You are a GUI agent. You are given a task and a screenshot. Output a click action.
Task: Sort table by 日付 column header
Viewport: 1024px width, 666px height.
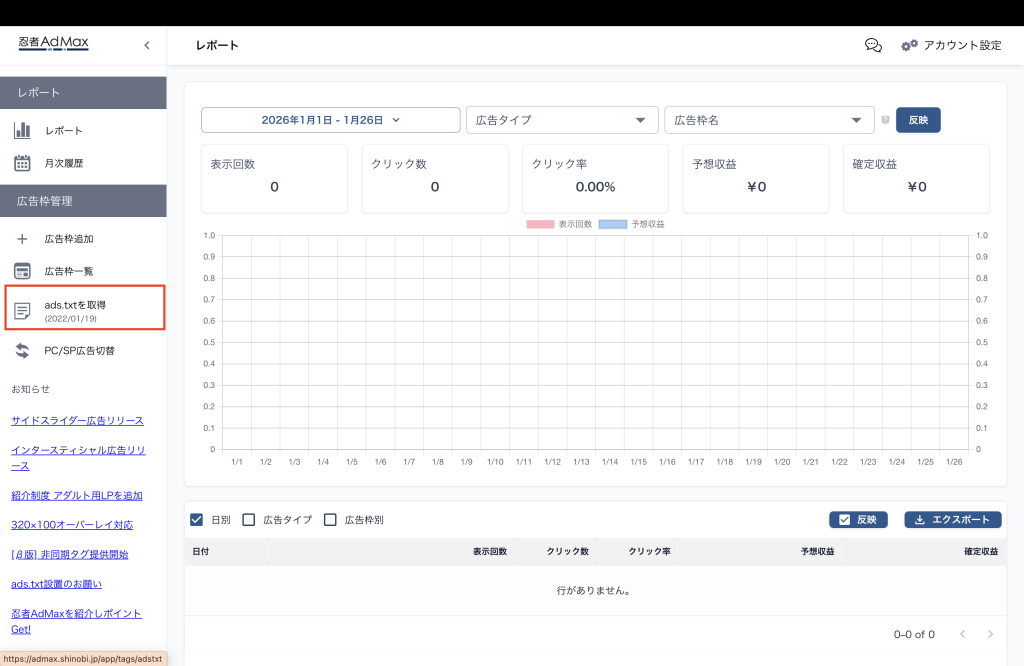pos(201,552)
